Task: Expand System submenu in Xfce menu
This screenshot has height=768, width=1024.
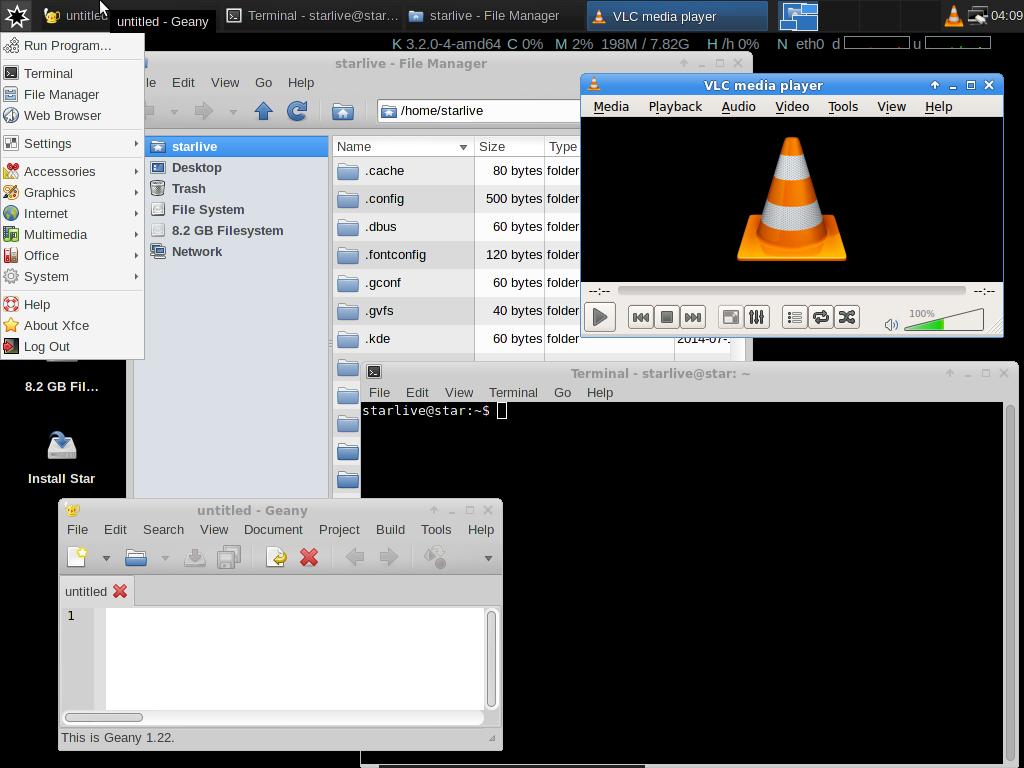Action: click(72, 277)
